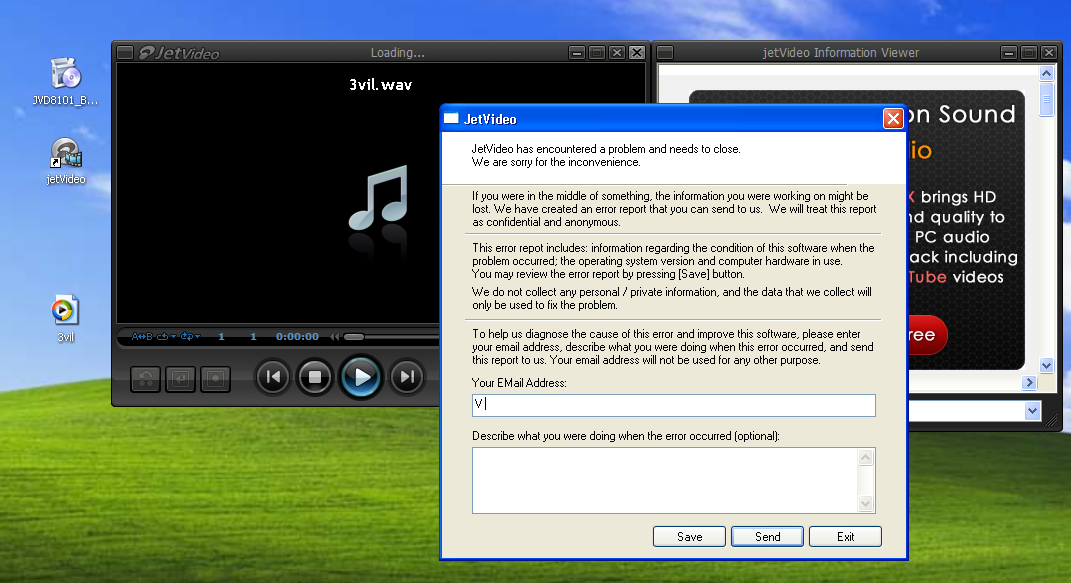Maximize the jetVideo Information Viewer window
This screenshot has height=583, width=1071.
[x=1029, y=53]
